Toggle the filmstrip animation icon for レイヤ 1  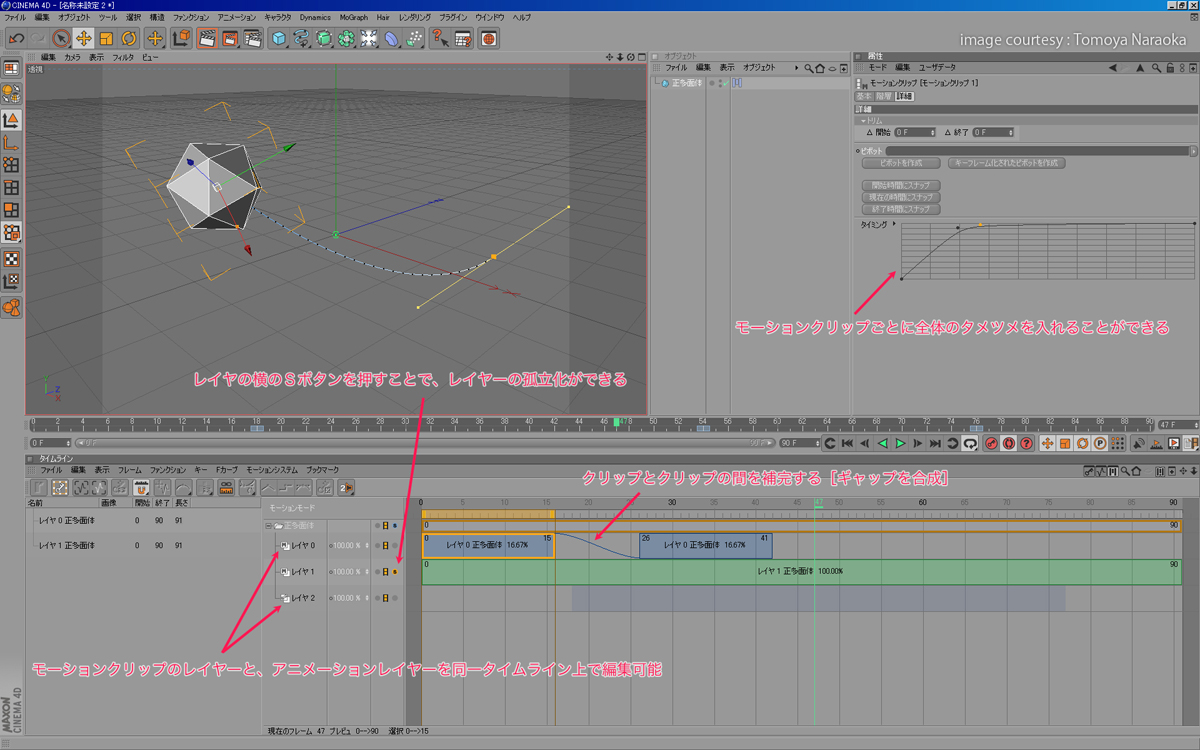pyautogui.click(x=385, y=572)
